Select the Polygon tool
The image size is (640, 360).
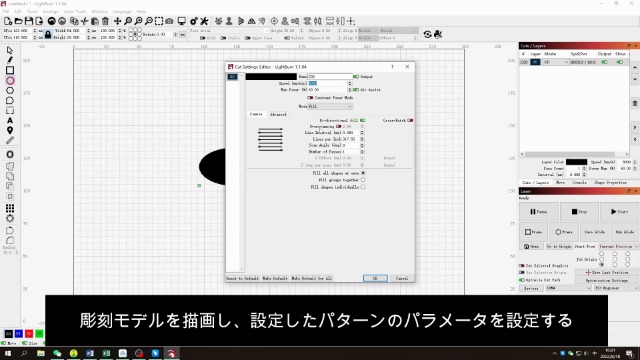tap(10, 90)
